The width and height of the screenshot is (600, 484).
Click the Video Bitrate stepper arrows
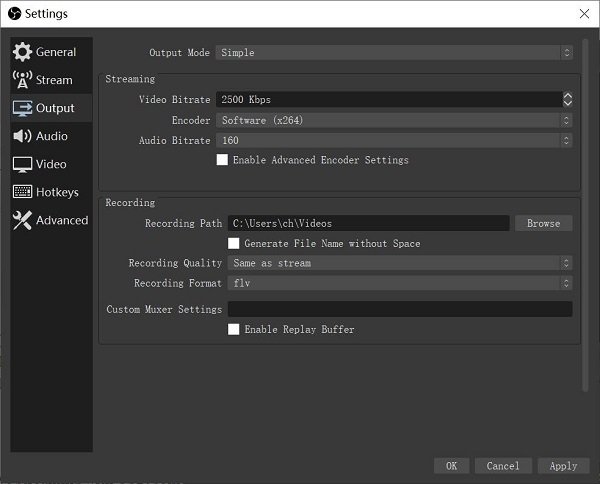(x=567, y=100)
